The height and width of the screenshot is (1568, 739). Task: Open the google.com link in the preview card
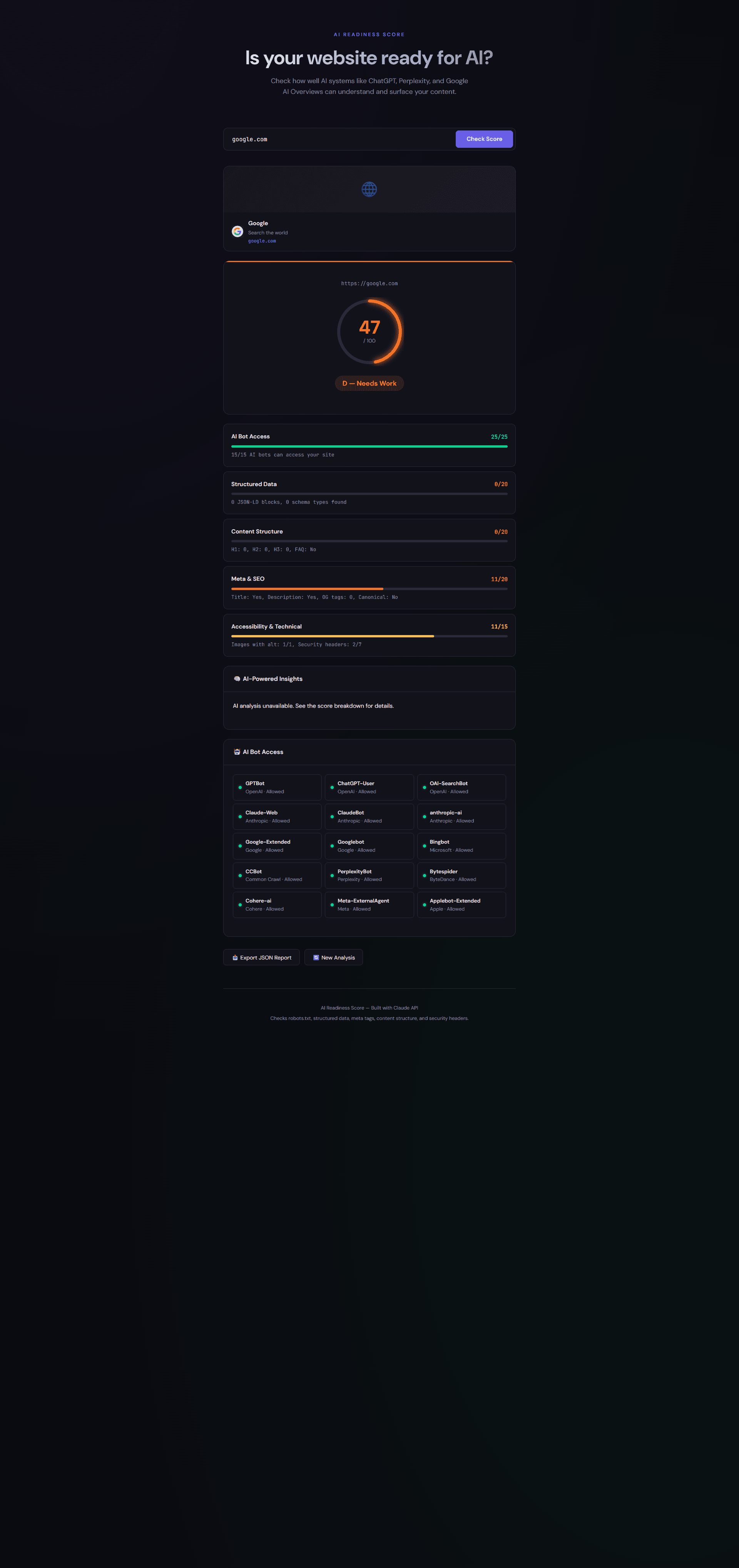point(262,241)
